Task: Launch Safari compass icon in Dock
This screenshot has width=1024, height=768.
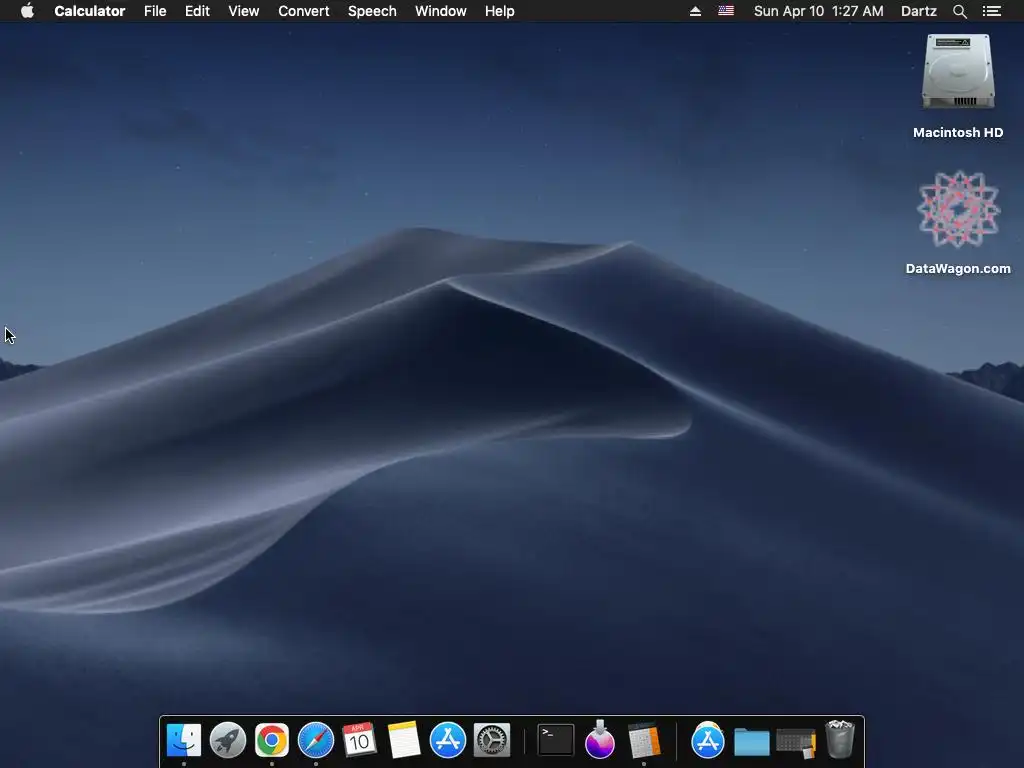Action: 316,741
